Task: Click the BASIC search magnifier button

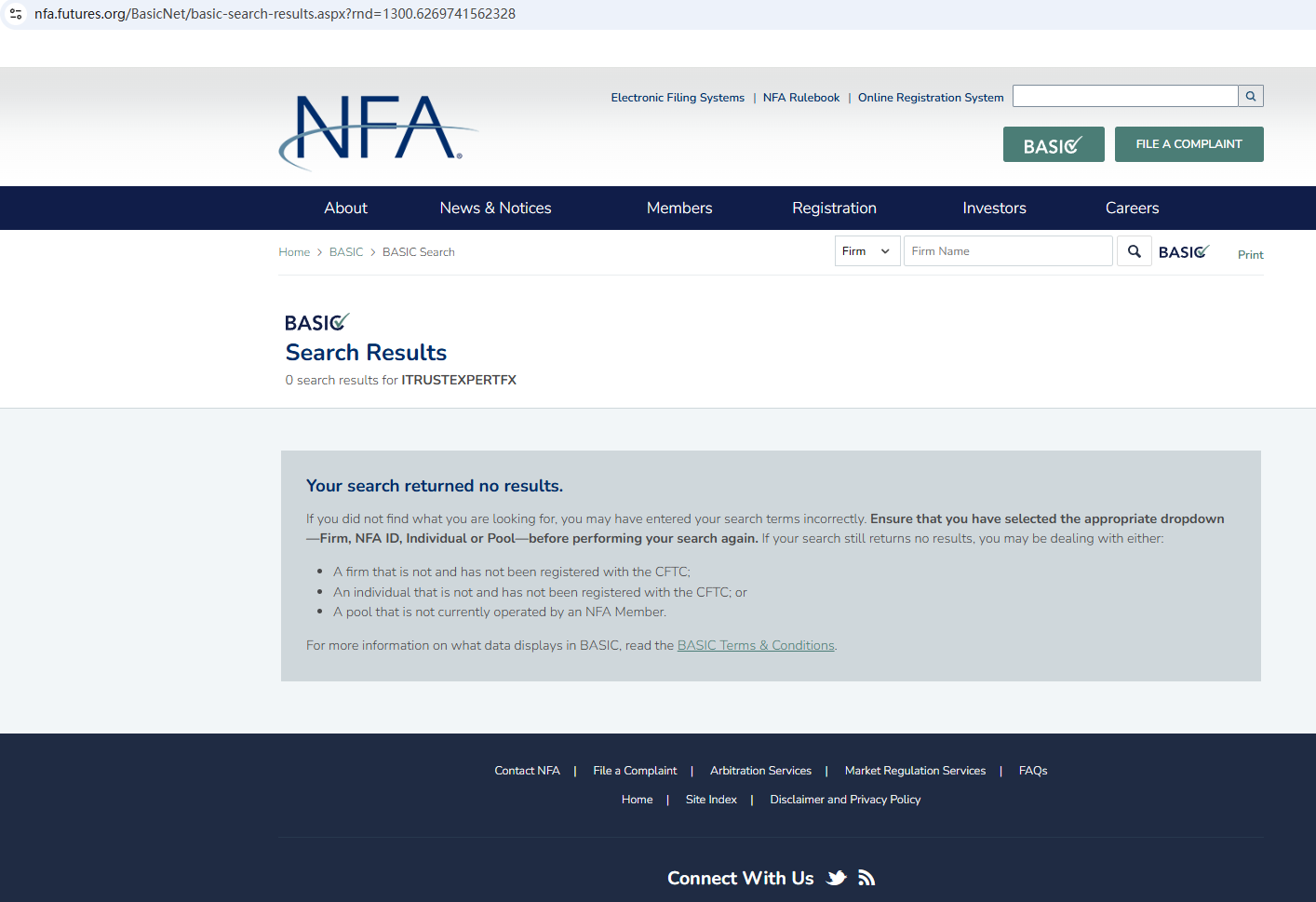Action: [1134, 251]
